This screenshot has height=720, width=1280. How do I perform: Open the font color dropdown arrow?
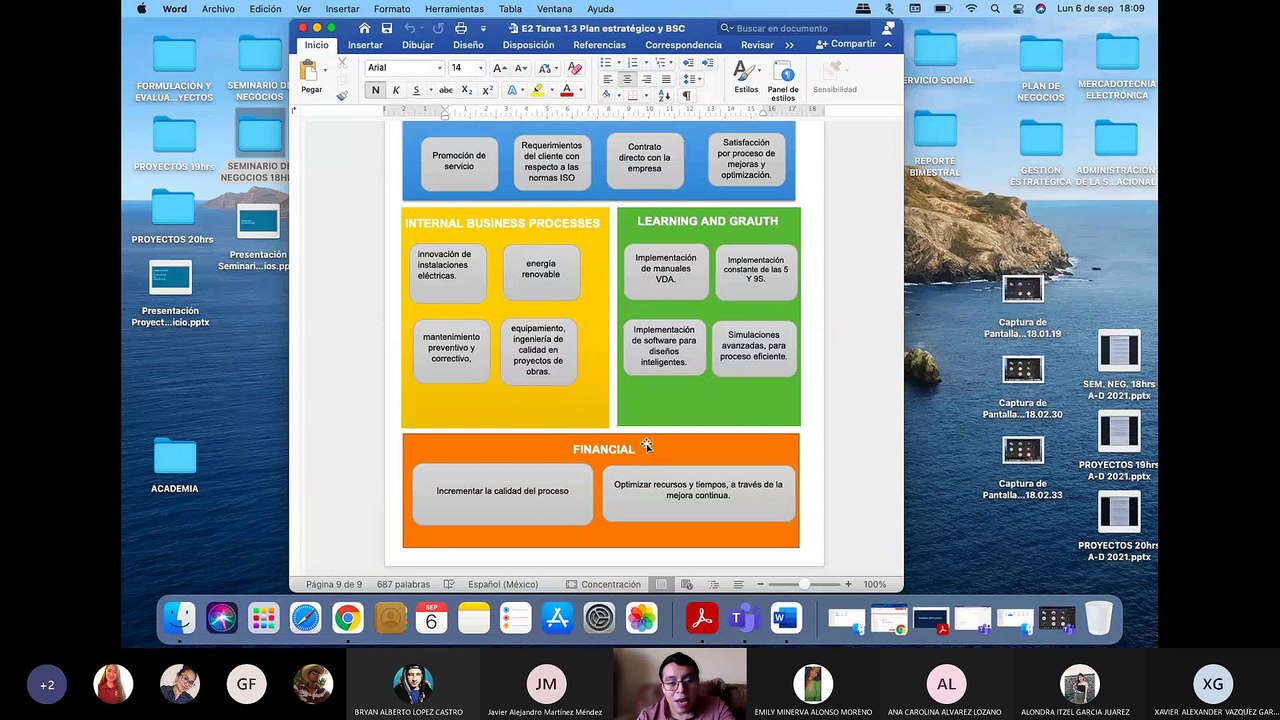click(x=580, y=90)
